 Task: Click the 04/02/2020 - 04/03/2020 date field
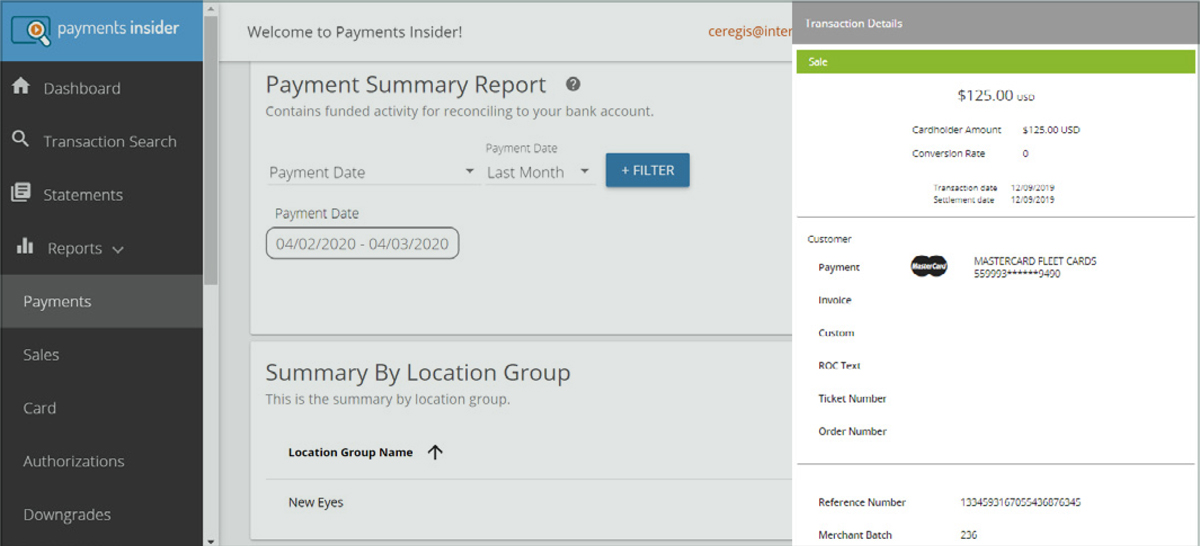(x=362, y=243)
